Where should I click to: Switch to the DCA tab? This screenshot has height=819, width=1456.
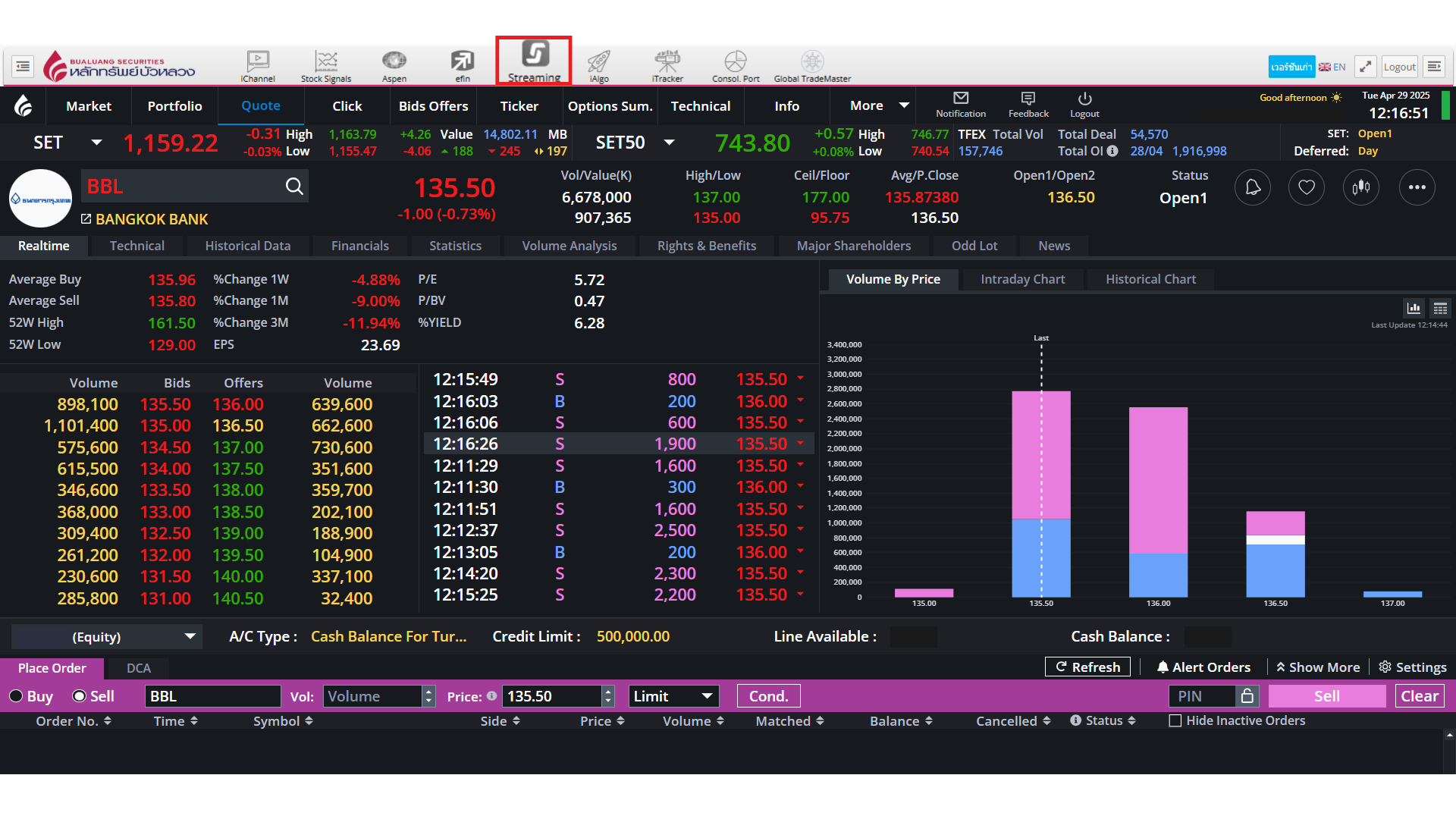(138, 668)
